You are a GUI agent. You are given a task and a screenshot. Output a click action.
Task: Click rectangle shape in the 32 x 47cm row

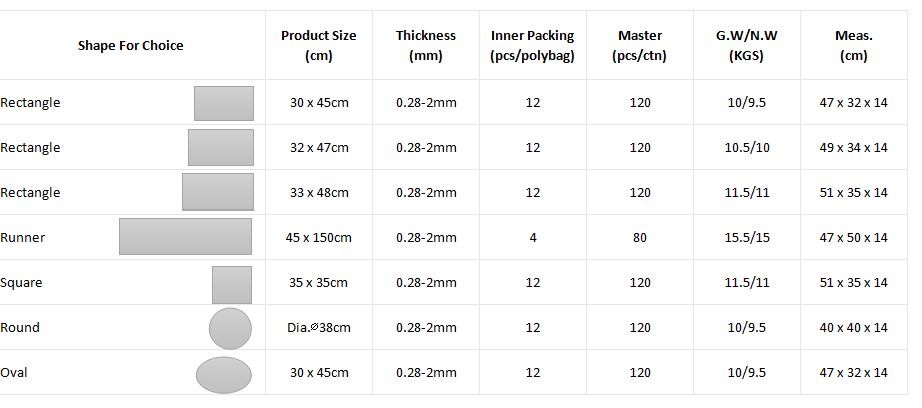(x=220, y=148)
